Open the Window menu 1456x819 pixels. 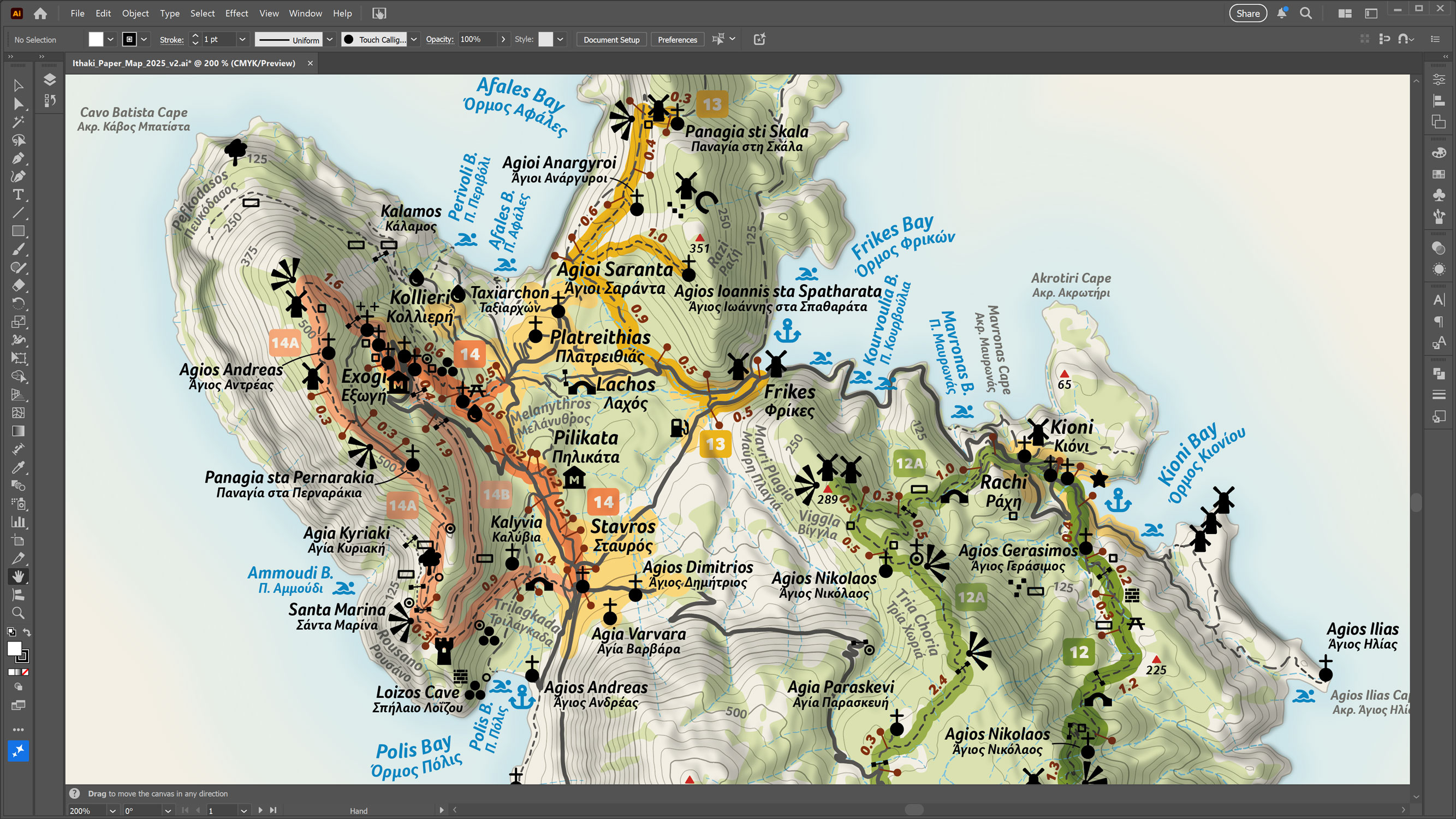click(305, 13)
